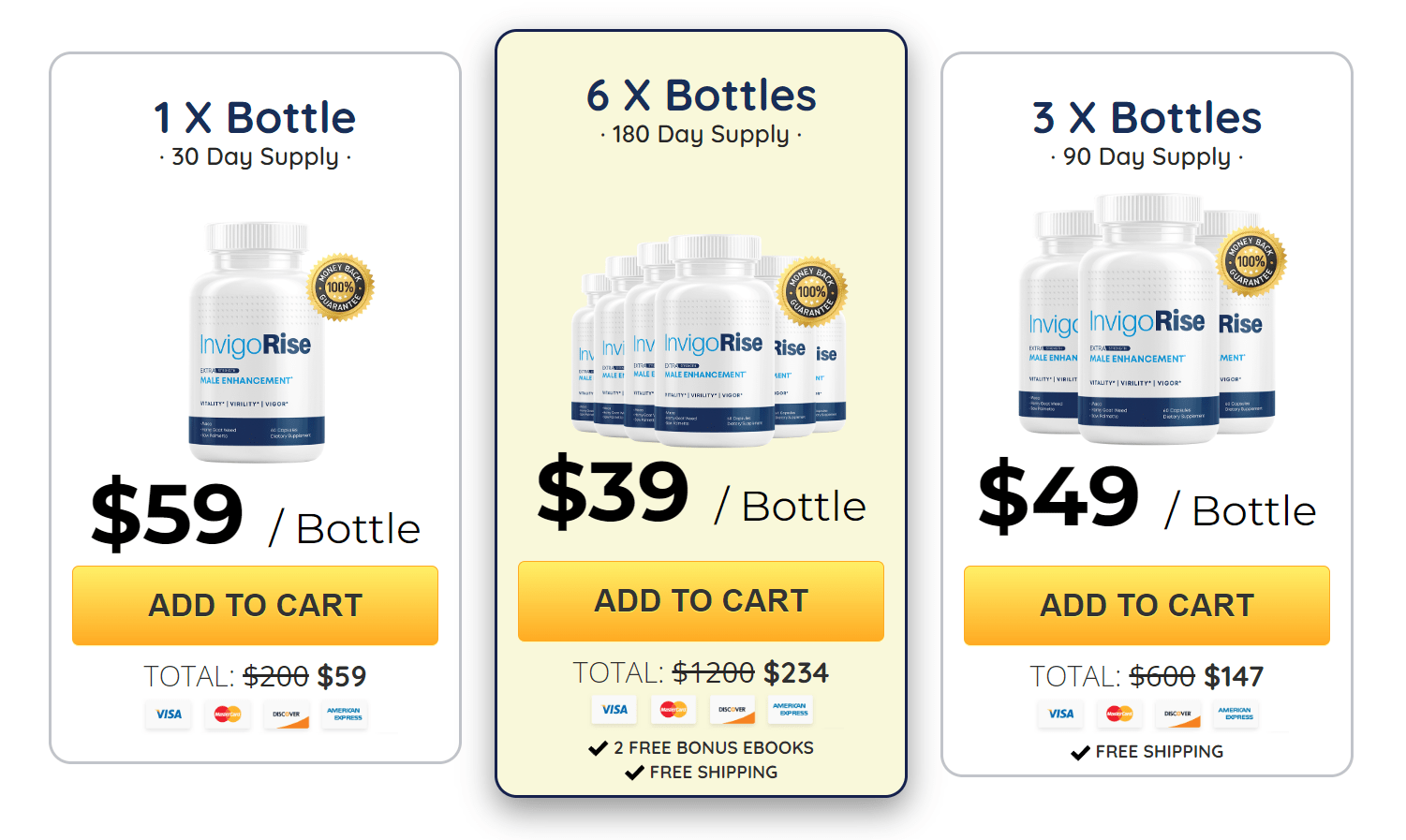
Task: Click FREE SHIPPING checkmark under 3 bottles
Action: pyautogui.click(x=1079, y=751)
